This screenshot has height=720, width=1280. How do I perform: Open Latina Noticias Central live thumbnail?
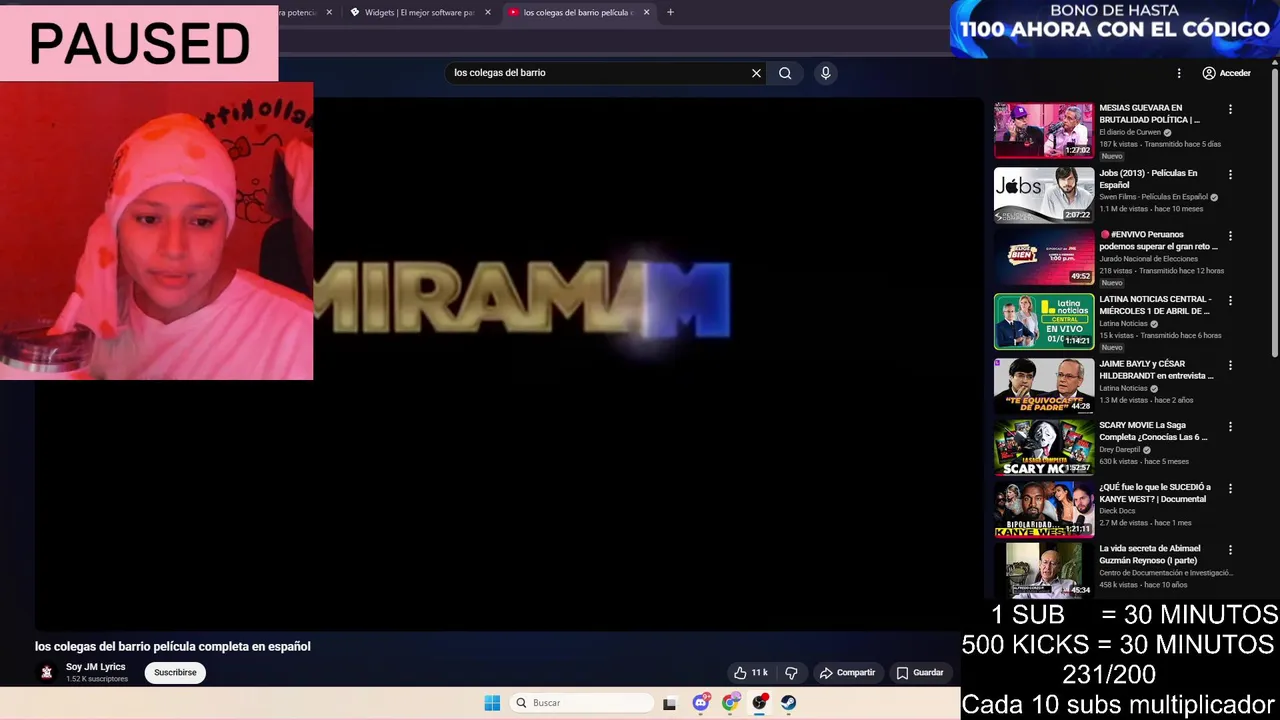(1044, 321)
